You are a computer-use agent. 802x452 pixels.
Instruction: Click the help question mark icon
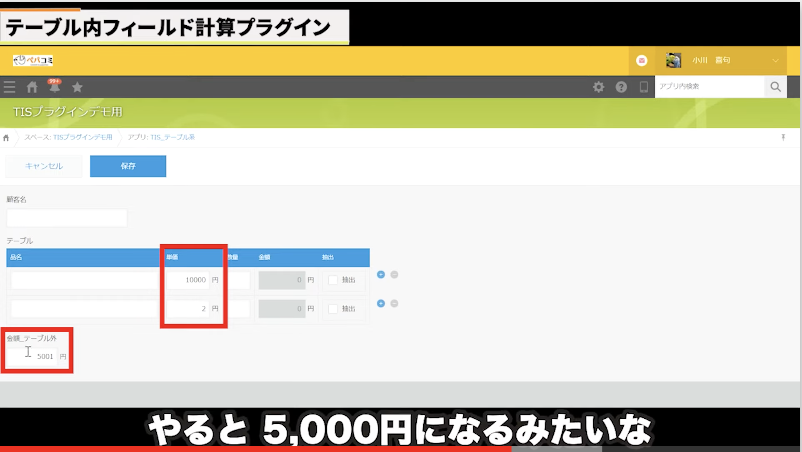point(621,88)
